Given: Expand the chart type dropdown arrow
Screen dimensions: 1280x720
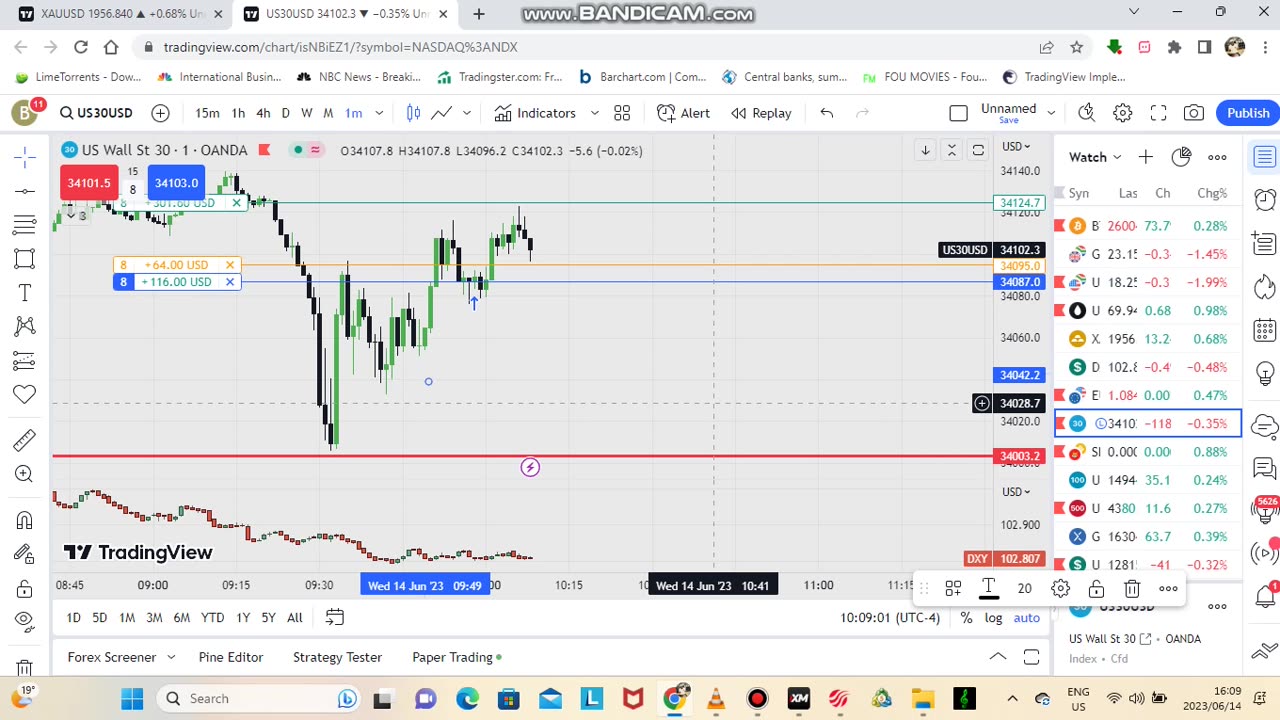Looking at the screenshot, I should (467, 113).
